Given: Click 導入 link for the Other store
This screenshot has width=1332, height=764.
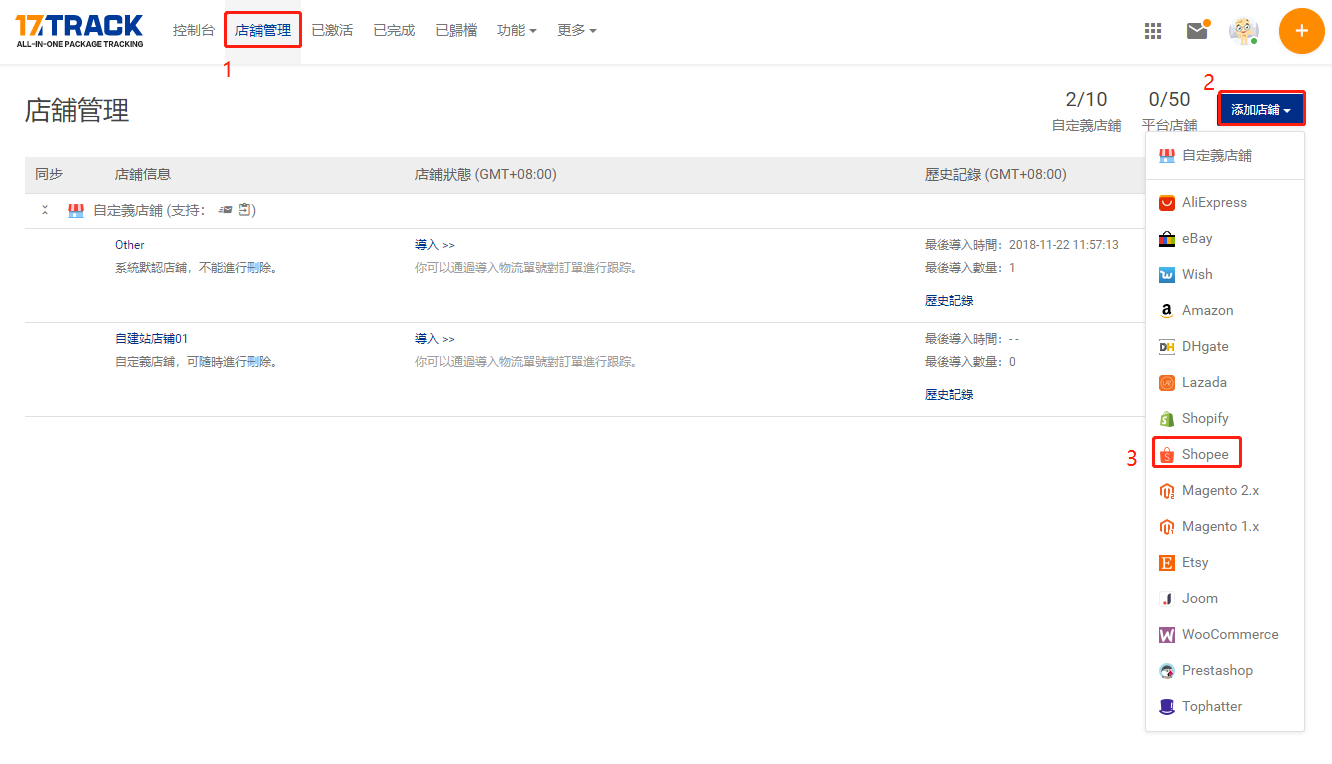Looking at the screenshot, I should (434, 245).
